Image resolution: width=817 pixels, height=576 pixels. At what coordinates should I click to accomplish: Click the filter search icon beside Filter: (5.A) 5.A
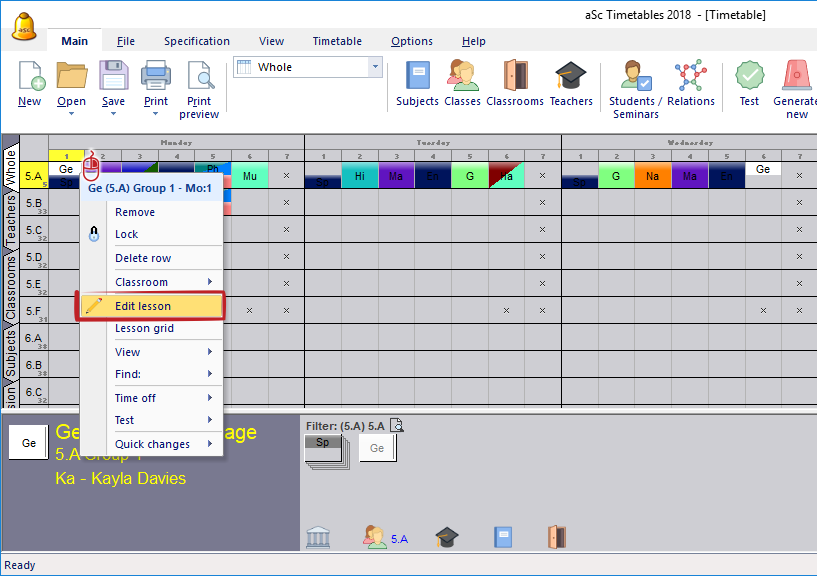397,425
